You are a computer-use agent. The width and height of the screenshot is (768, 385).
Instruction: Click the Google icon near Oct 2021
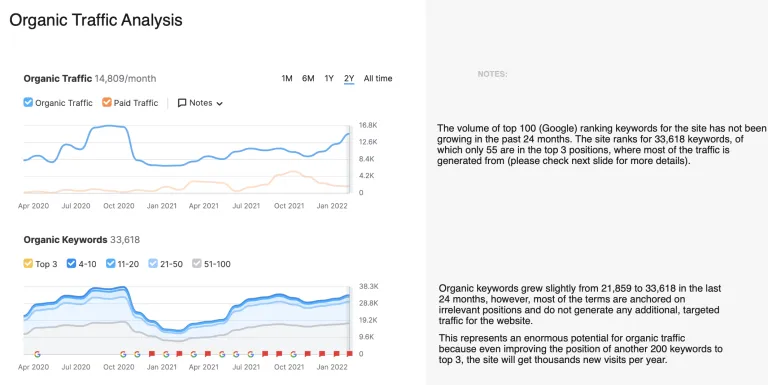[x=293, y=354]
